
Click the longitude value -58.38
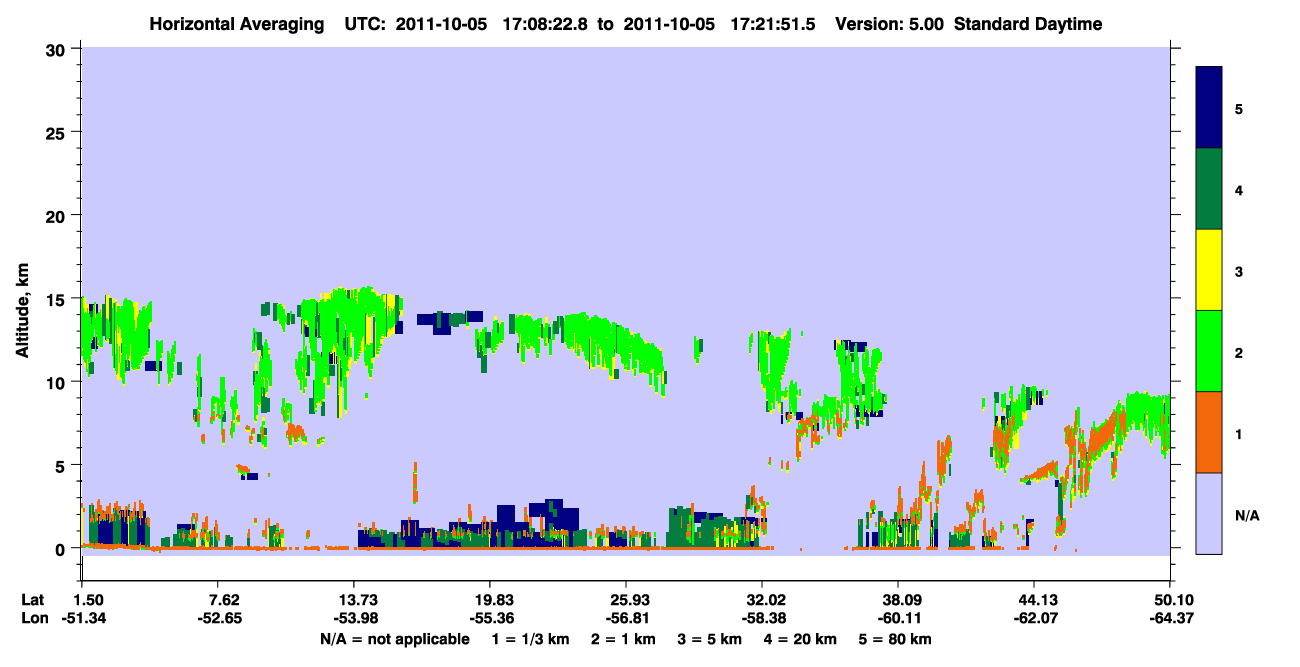click(762, 618)
